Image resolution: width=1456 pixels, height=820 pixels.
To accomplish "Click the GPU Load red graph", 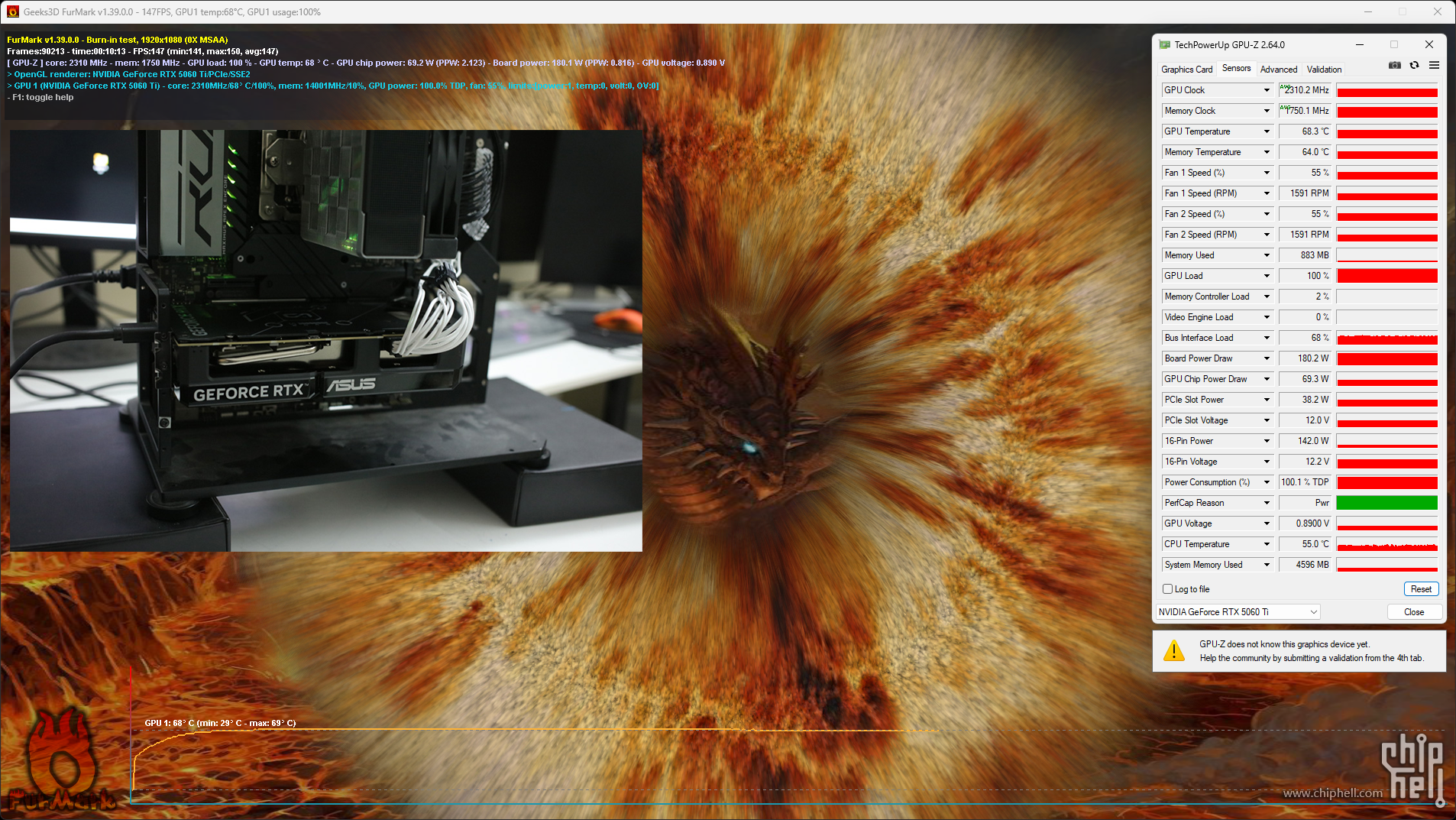I will pos(1386,276).
